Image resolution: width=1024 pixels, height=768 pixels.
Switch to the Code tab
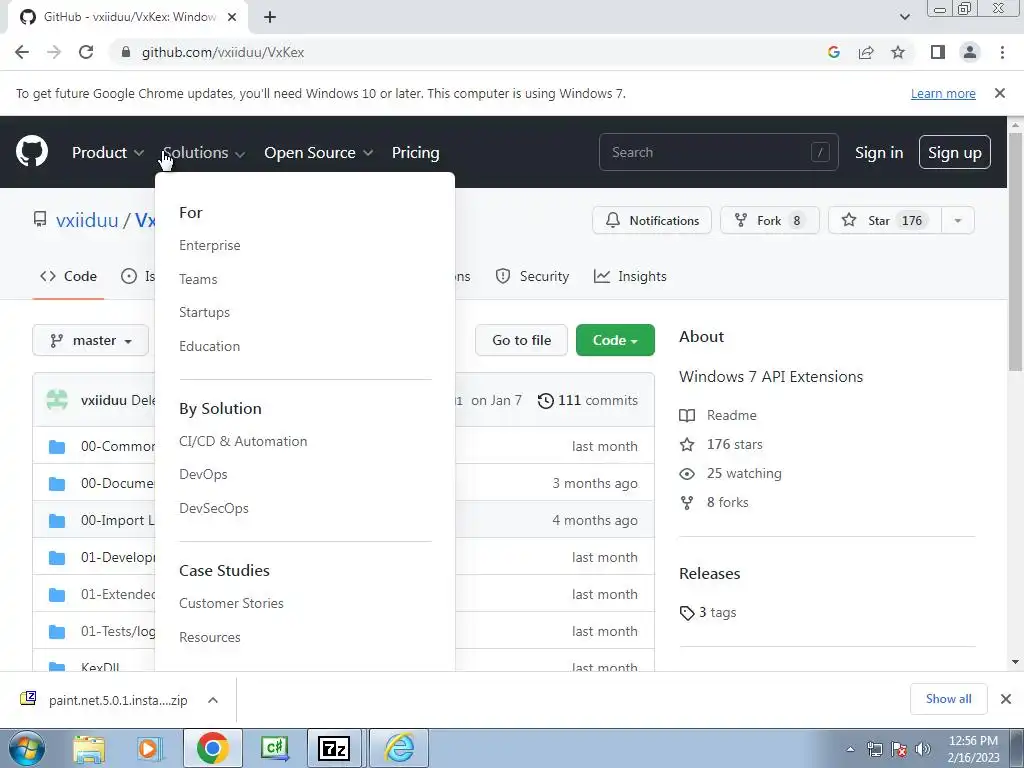pos(69,276)
